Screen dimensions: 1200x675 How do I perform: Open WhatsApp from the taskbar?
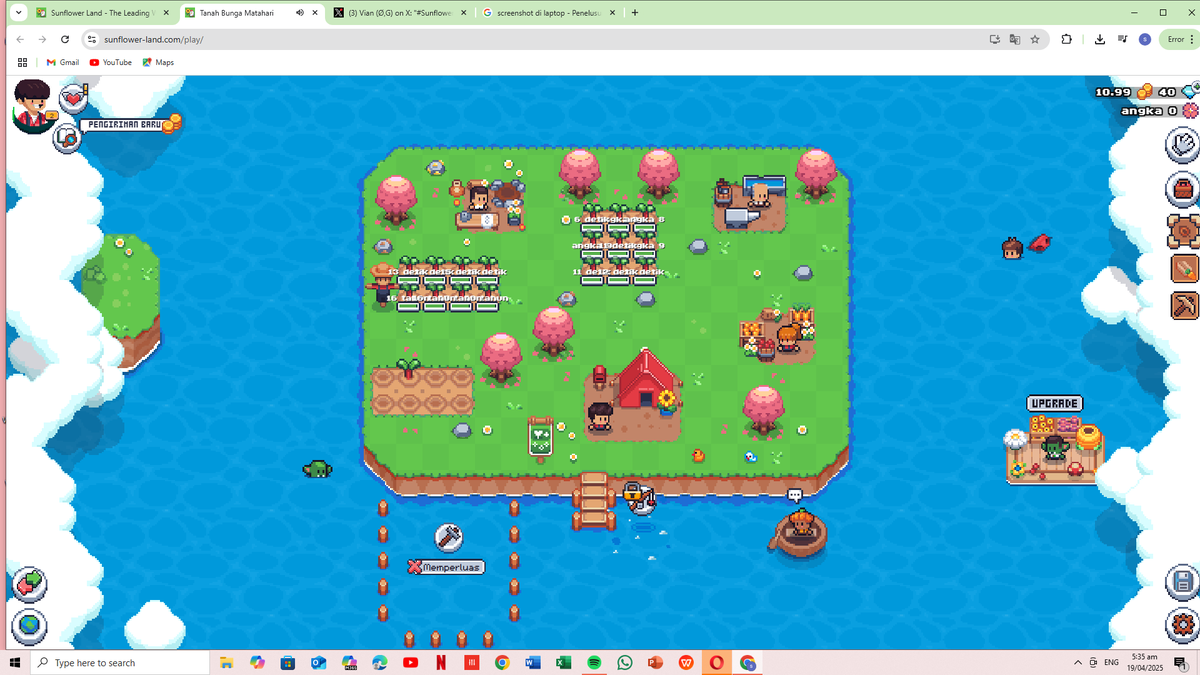pos(625,662)
